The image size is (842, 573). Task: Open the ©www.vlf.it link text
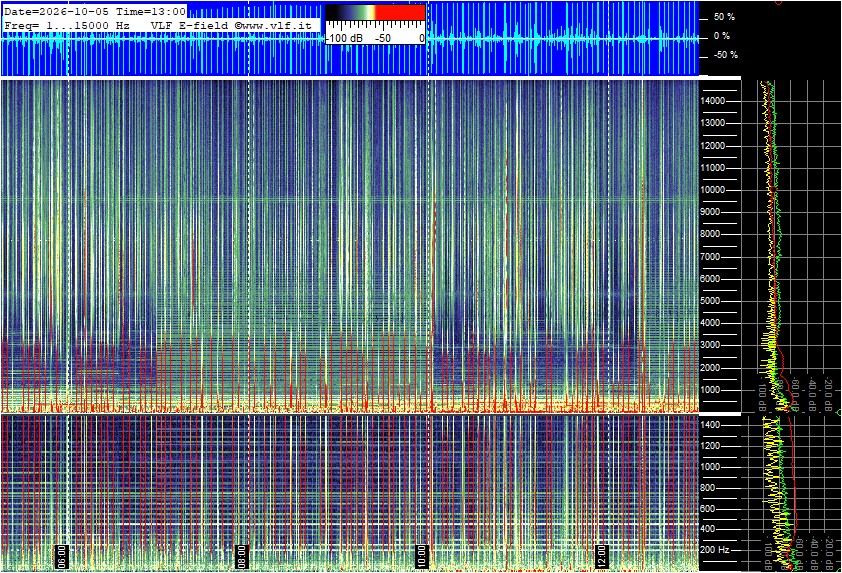[x=273, y=25]
